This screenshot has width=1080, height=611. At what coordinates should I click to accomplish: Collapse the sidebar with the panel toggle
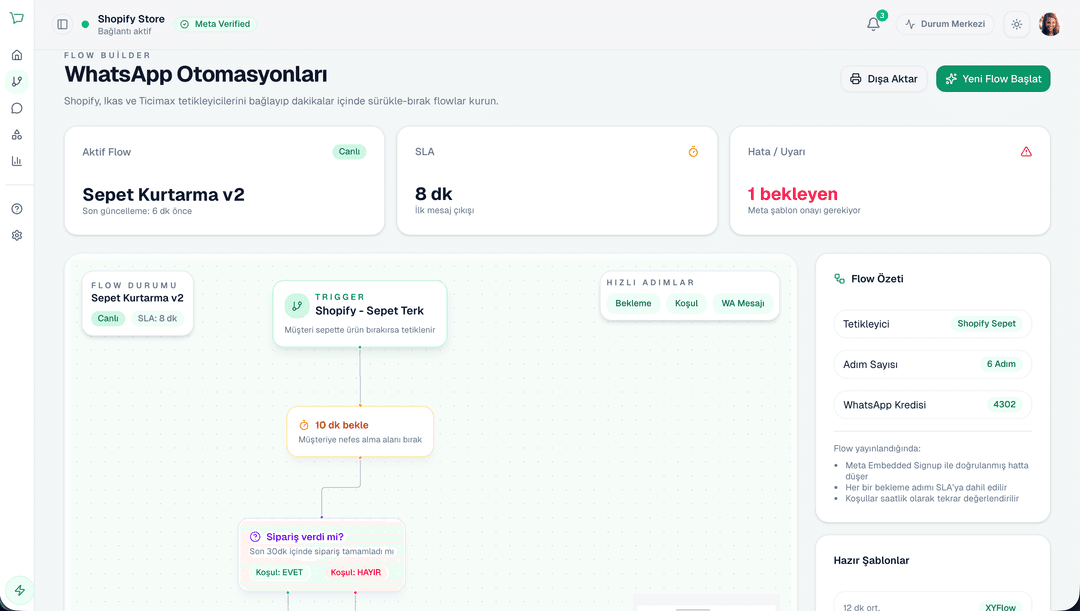[x=61, y=23]
